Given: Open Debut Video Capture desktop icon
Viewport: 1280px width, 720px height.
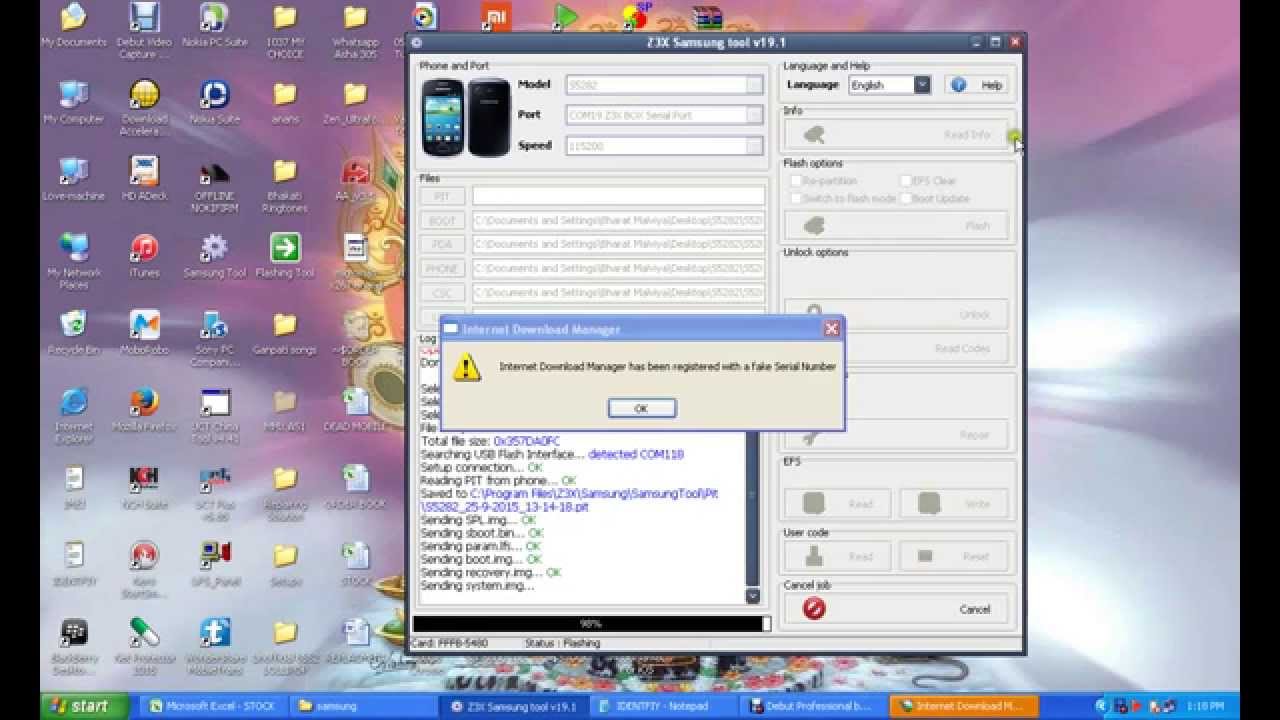Looking at the screenshot, I should 144,31.
